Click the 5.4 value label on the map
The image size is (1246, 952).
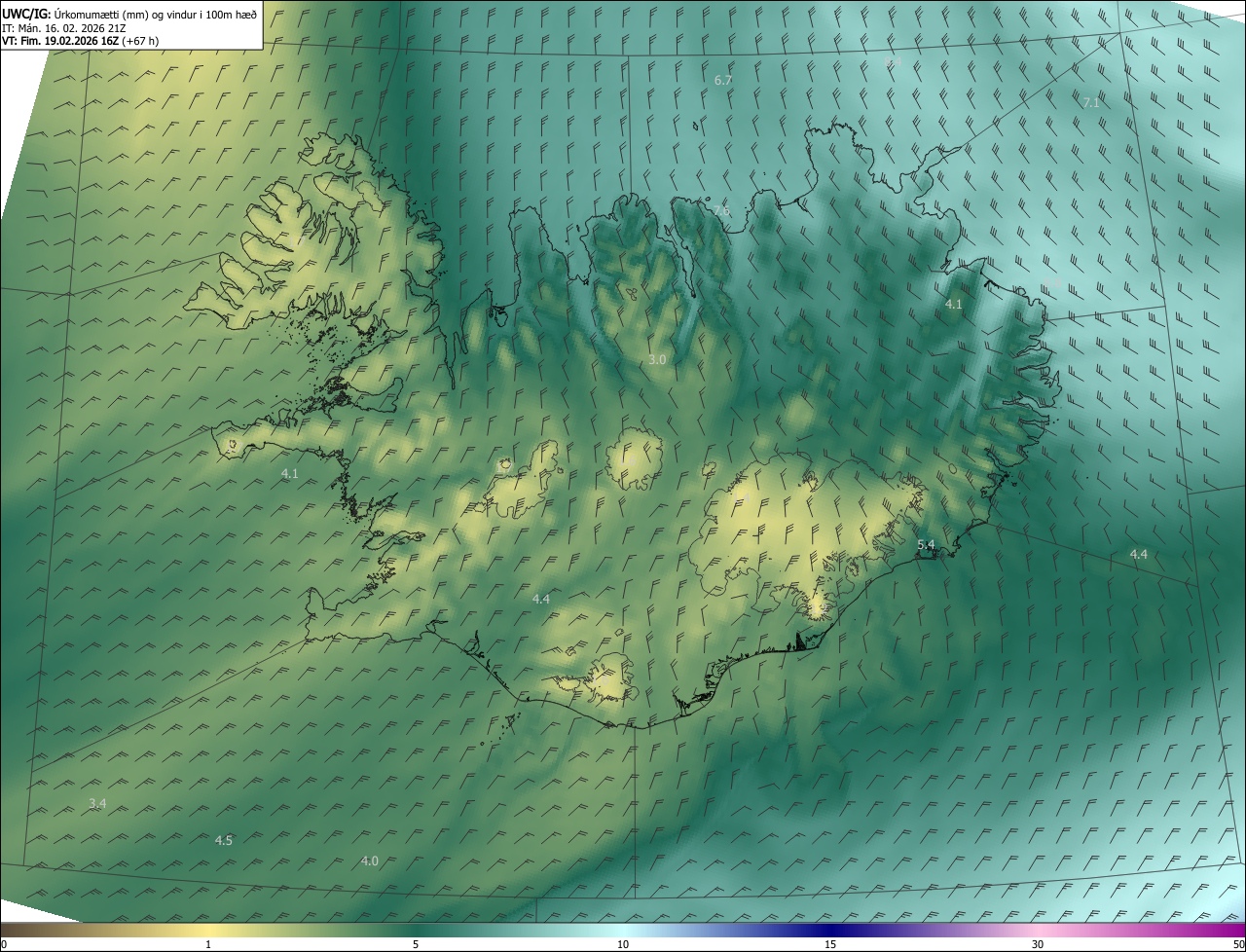pyautogui.click(x=926, y=544)
